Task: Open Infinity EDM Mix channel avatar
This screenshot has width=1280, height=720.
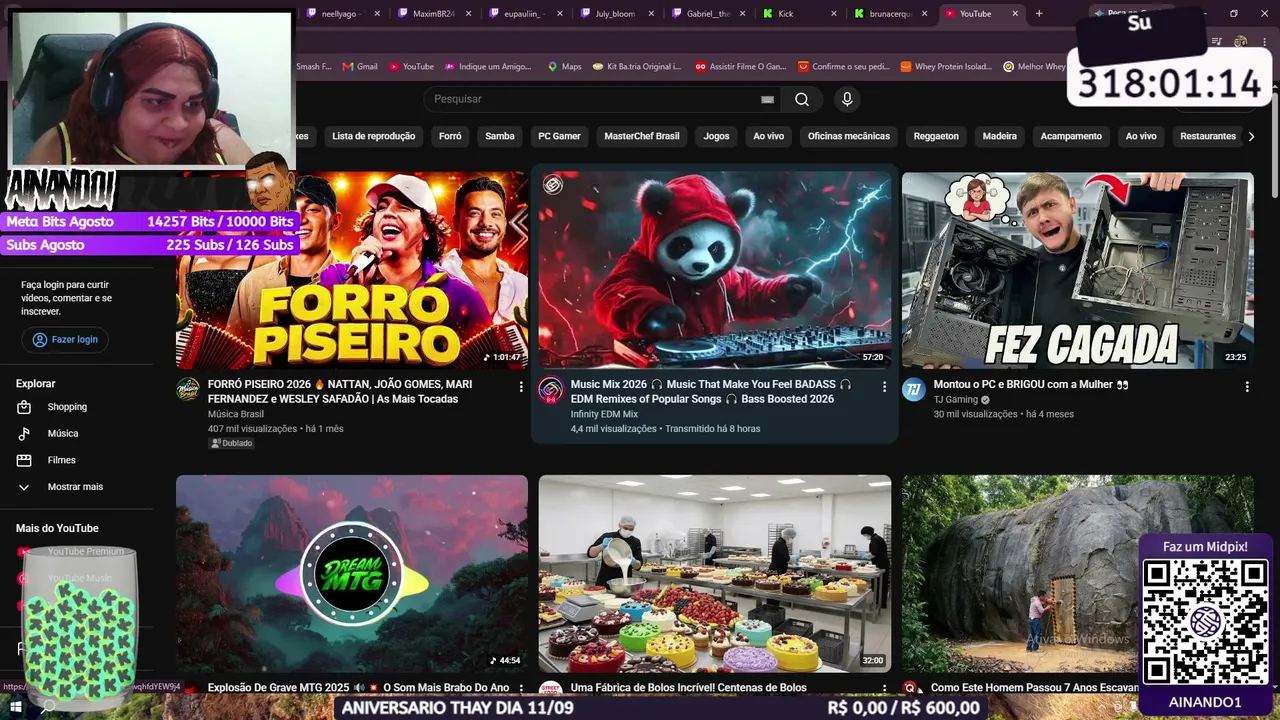Action: pos(551,389)
